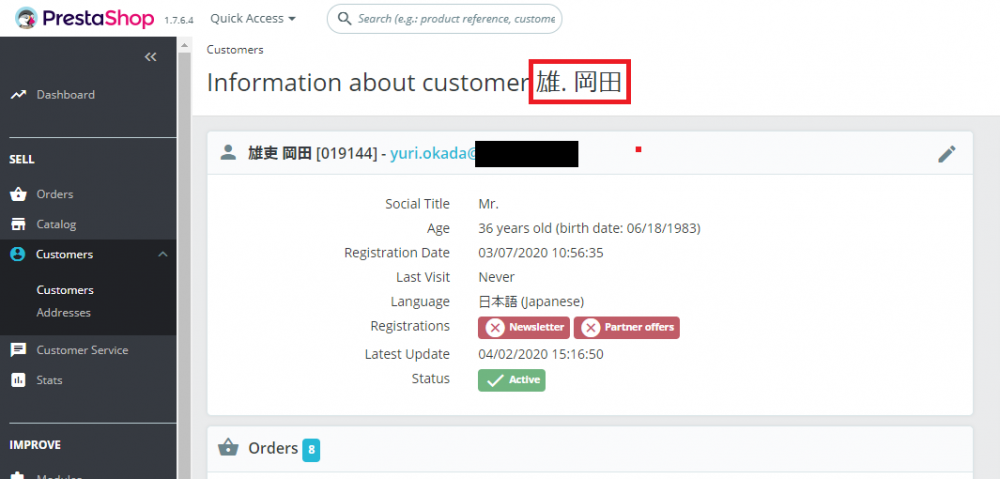Open Customer Service in the sidebar
Image resolution: width=1000 pixels, height=479 pixels.
pos(82,350)
